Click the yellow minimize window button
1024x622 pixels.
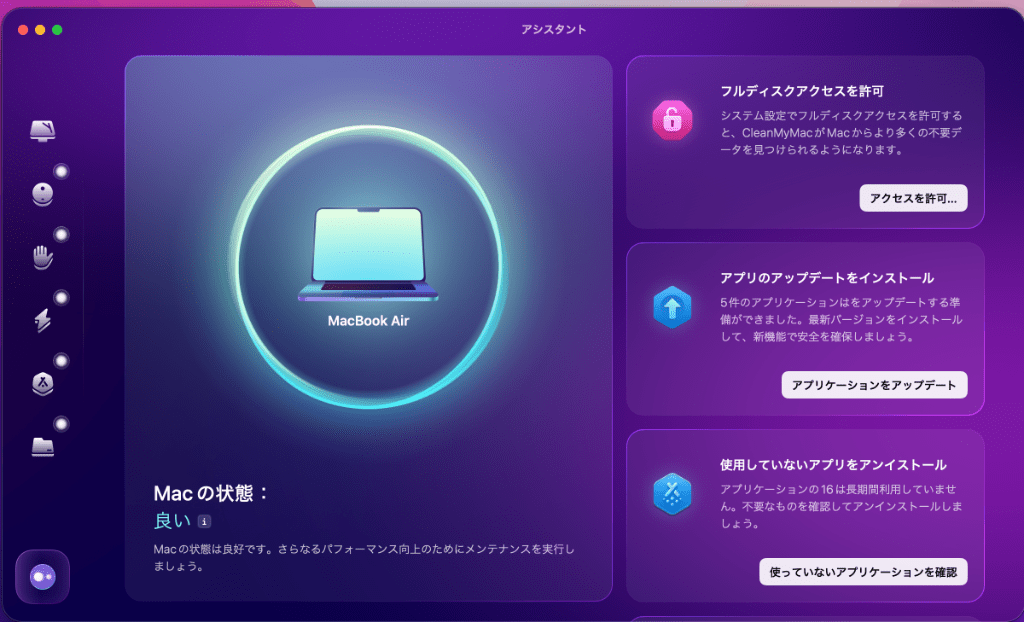(40, 30)
